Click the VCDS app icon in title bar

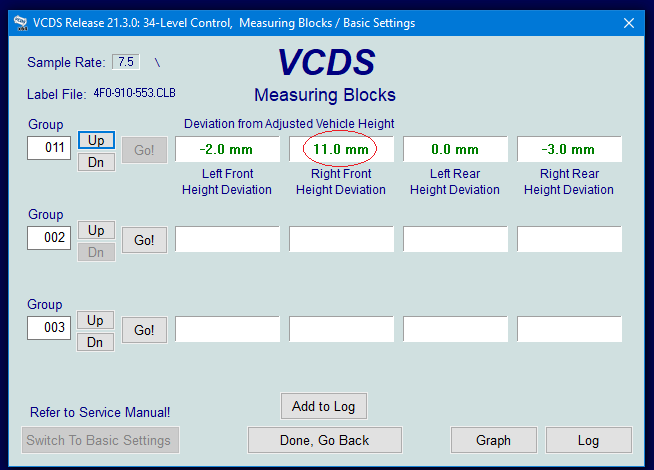tap(20, 23)
